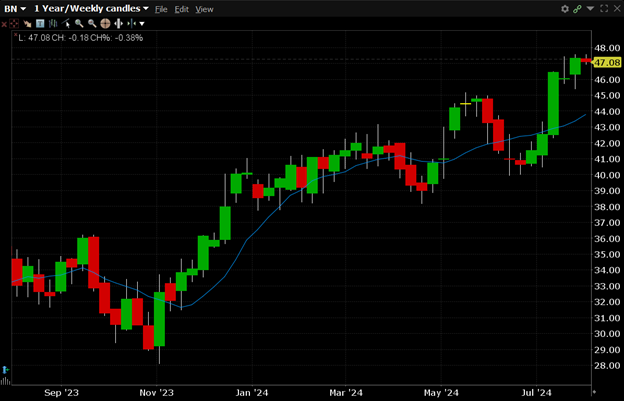Select the text annotation T tool
This screenshot has height=401, width=624.
pyautogui.click(x=40, y=24)
